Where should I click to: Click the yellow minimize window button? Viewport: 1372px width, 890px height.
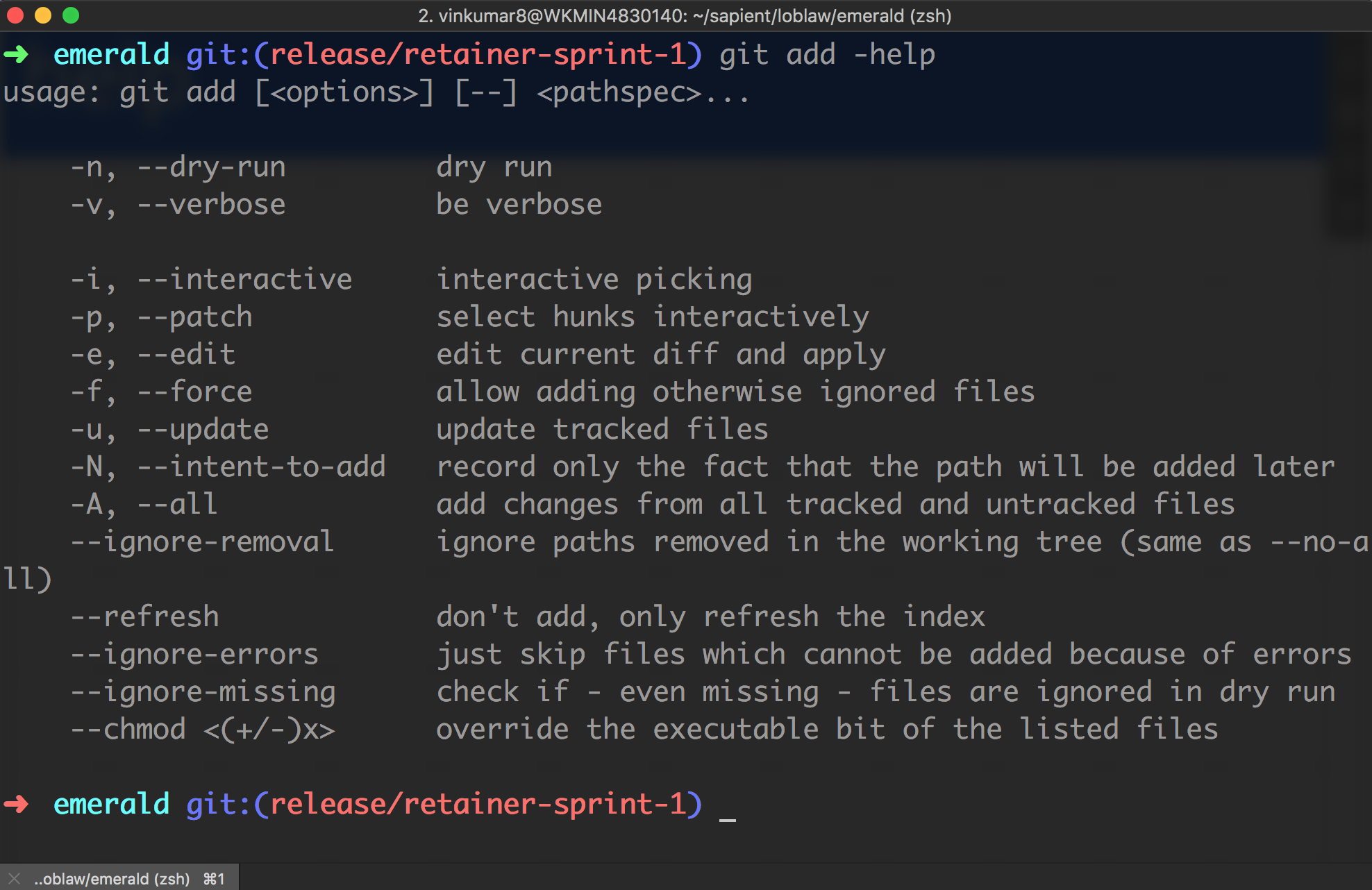pos(43,15)
